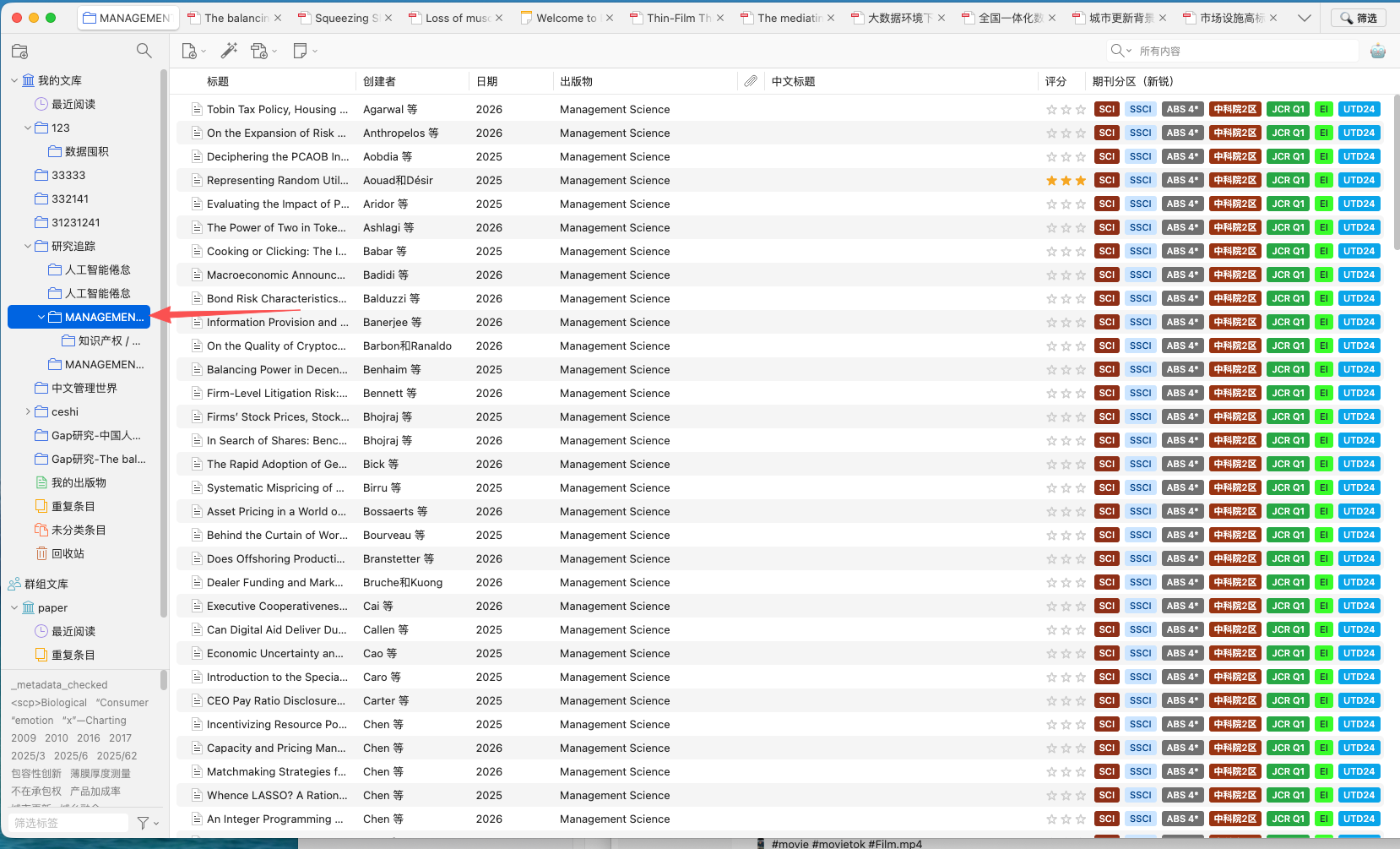Filter by the 2025/62 tag
The image size is (1400, 849).
click(x=117, y=756)
